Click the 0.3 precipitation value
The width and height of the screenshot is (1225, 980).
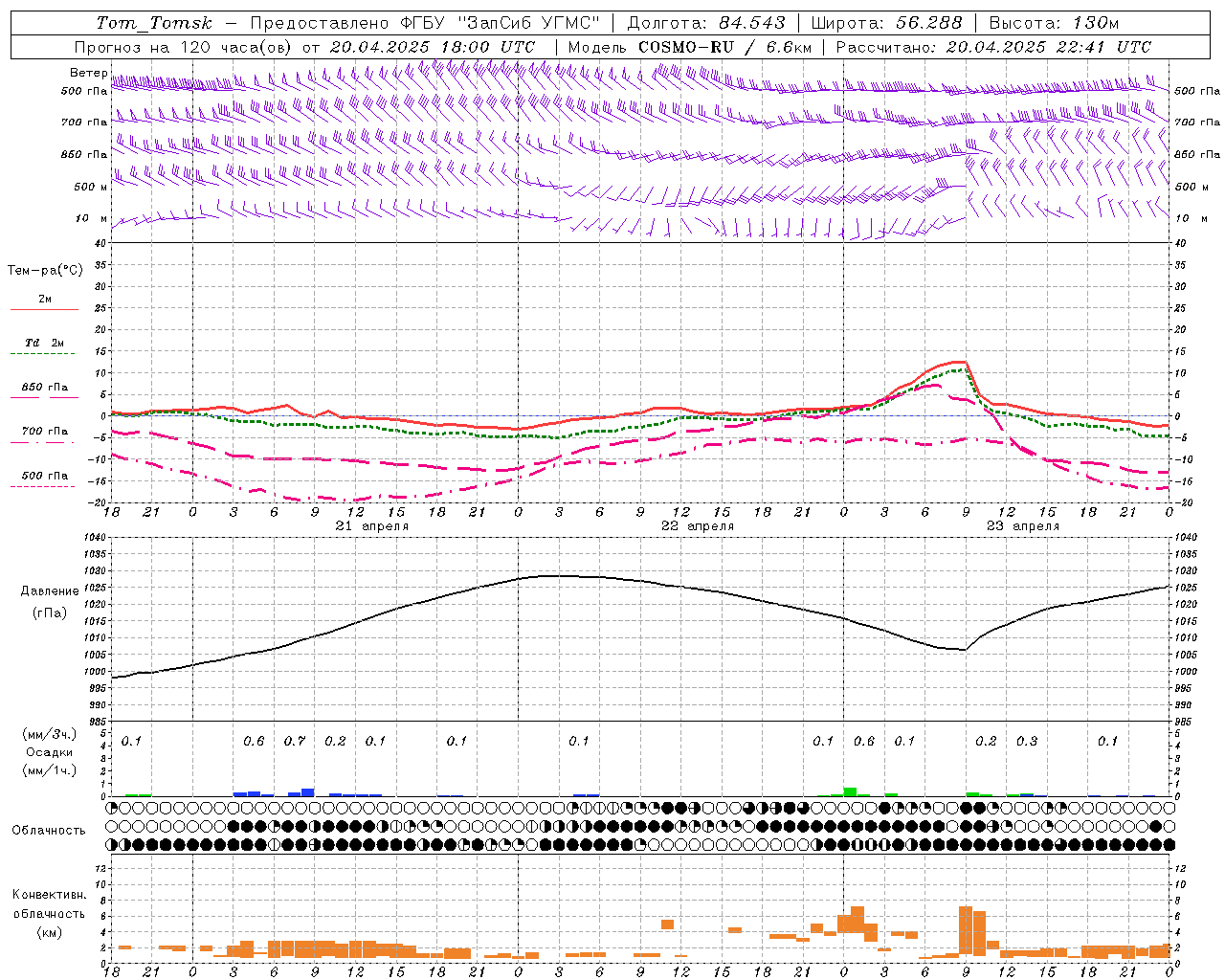click(1027, 742)
